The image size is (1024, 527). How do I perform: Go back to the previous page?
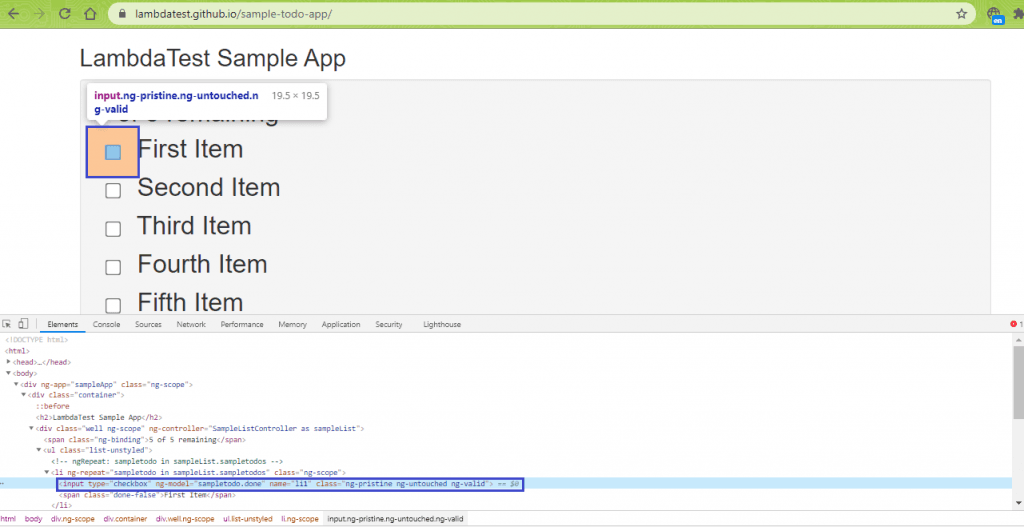[x=14, y=14]
